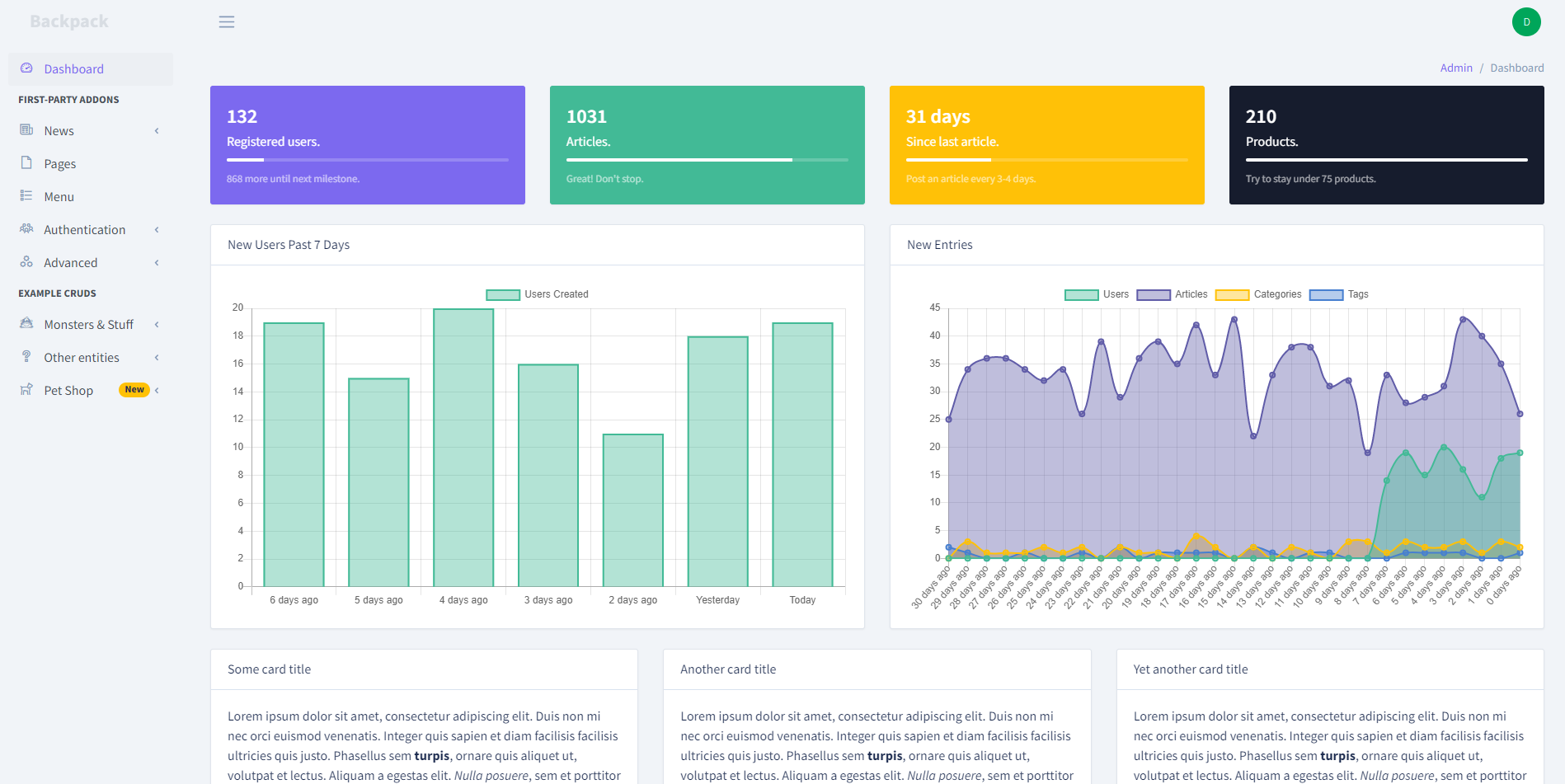The height and width of the screenshot is (784, 1565).
Task: Select the Authentication users icon
Action: [27, 229]
